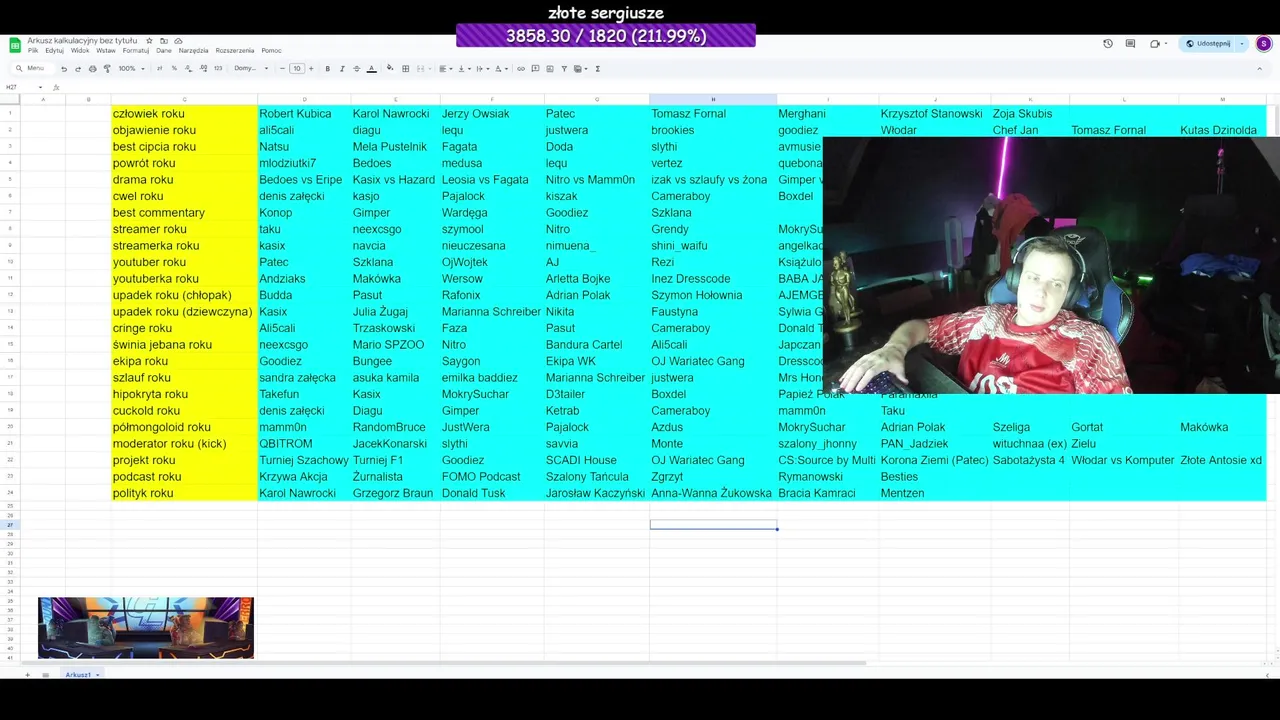Screen dimensions: 1280x720
Task: Redo the last undone action
Action: (x=78, y=69)
